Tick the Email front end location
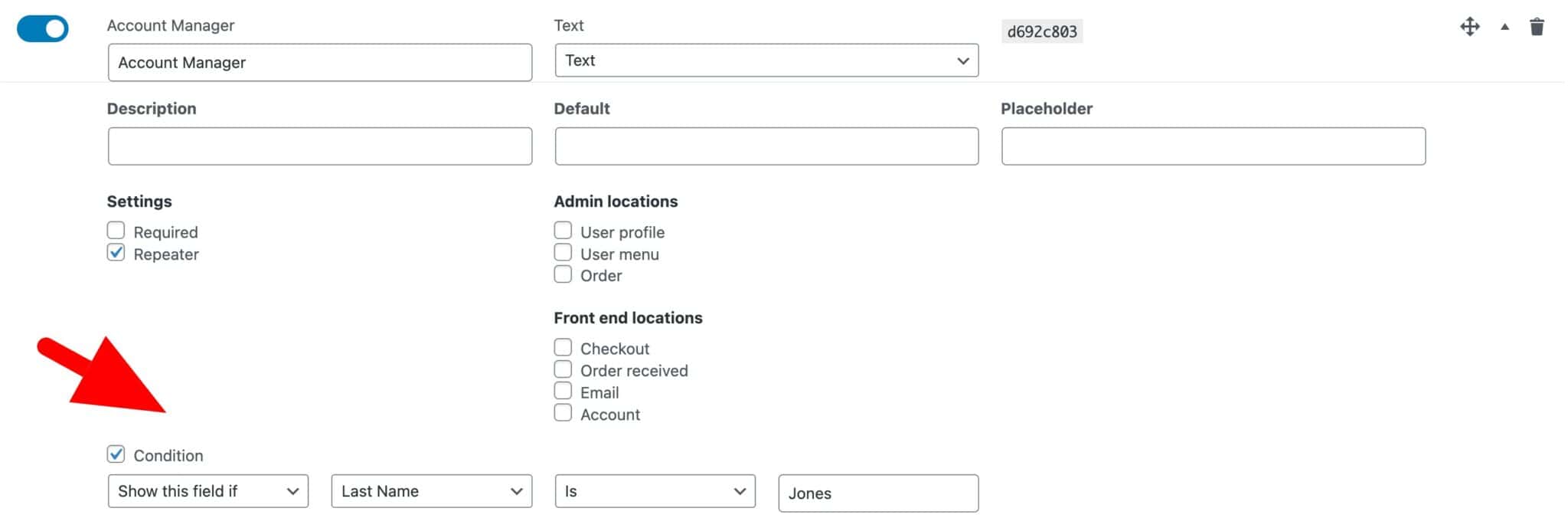1568x531 pixels. 563,391
